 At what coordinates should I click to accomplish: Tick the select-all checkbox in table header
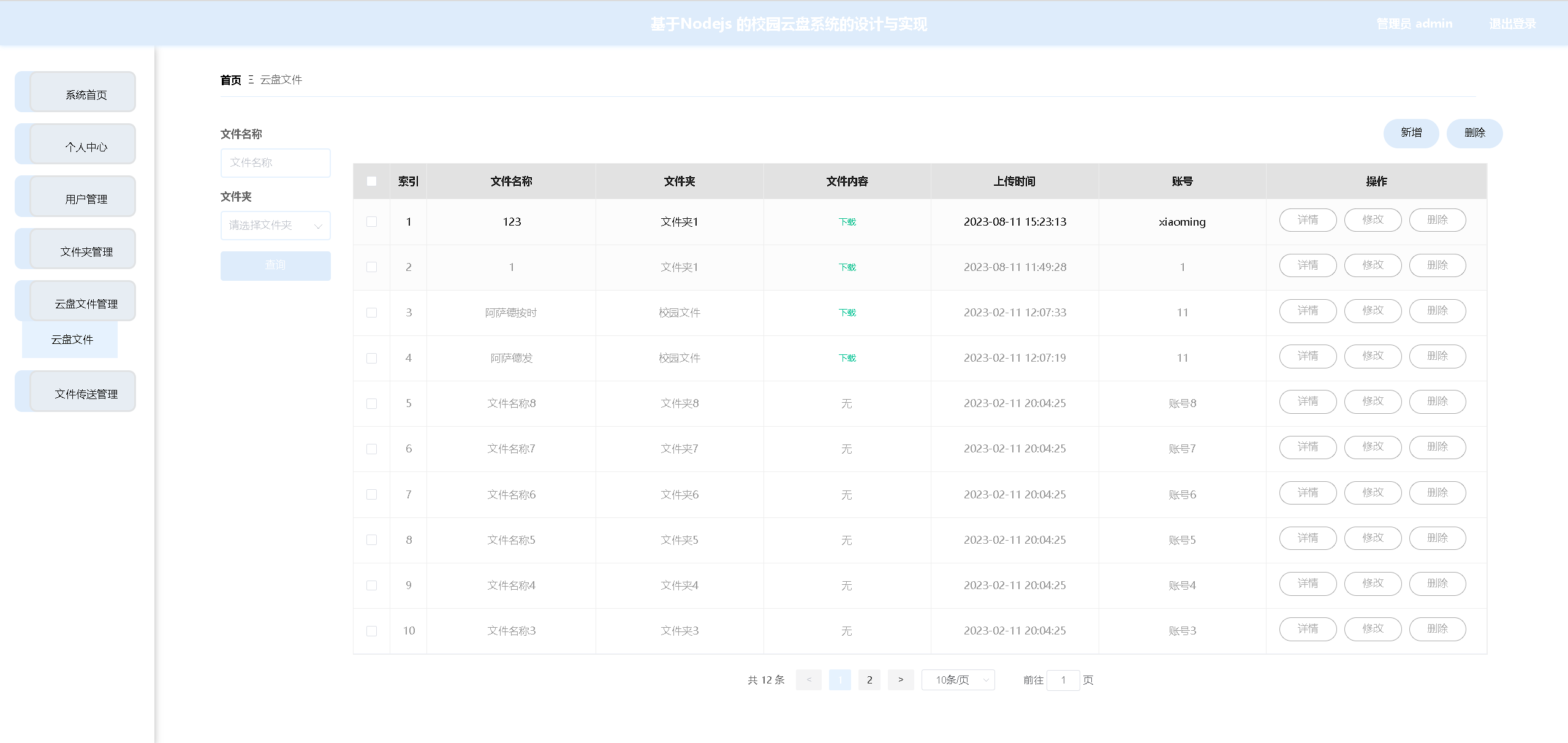[x=371, y=181]
